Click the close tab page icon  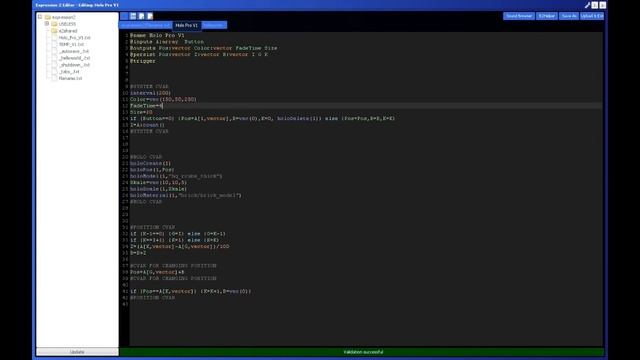tap(150, 16)
